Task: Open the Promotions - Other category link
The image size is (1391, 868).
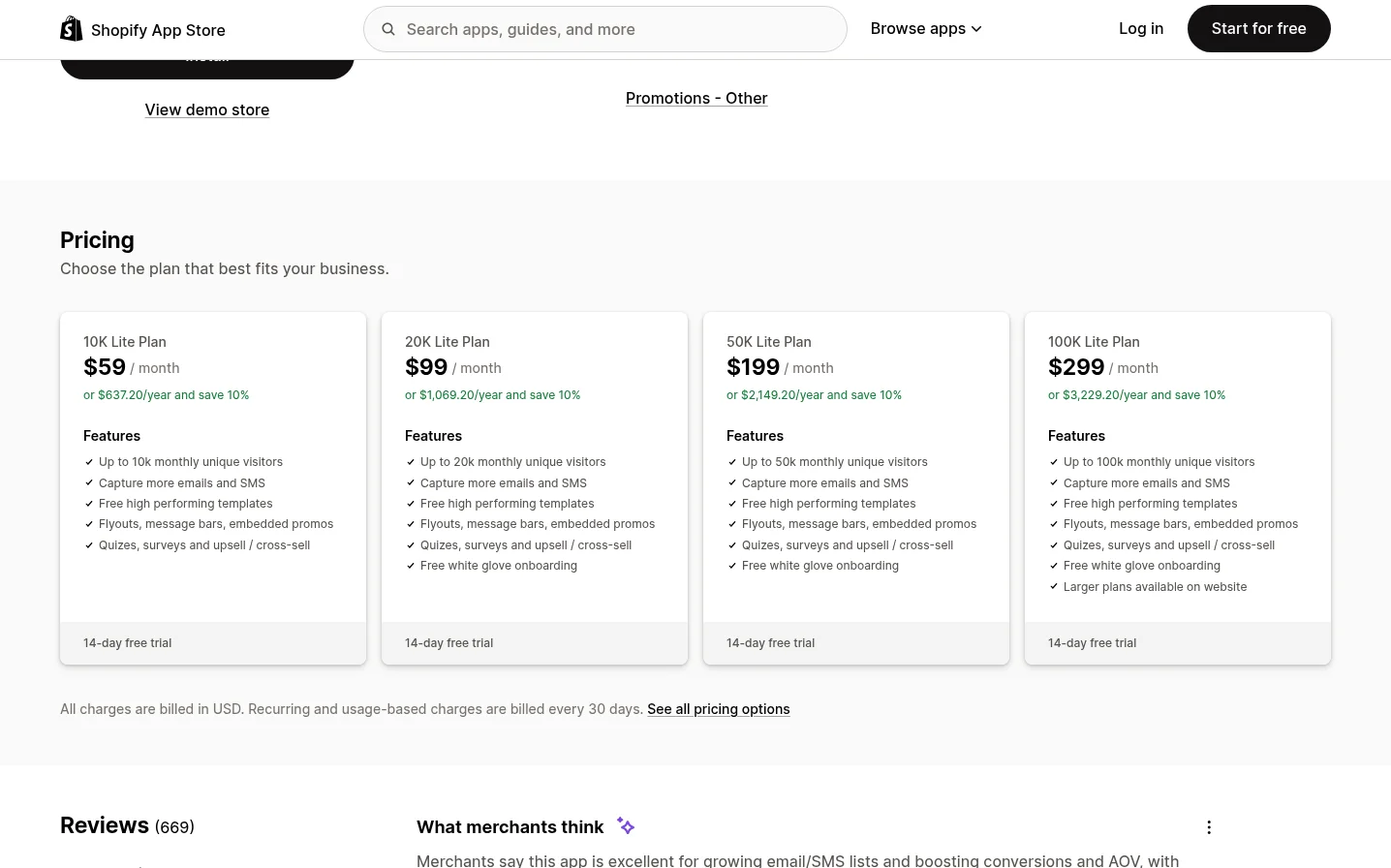Action: (696, 99)
